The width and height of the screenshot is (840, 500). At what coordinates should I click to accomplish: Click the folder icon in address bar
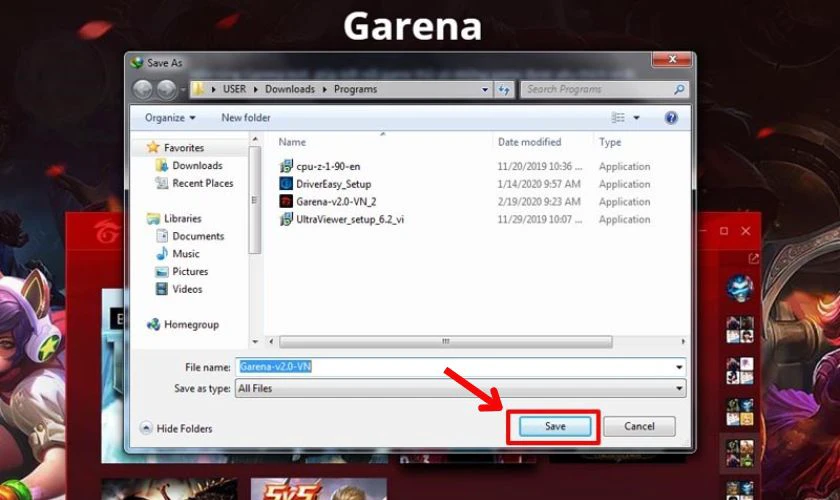pos(198,89)
